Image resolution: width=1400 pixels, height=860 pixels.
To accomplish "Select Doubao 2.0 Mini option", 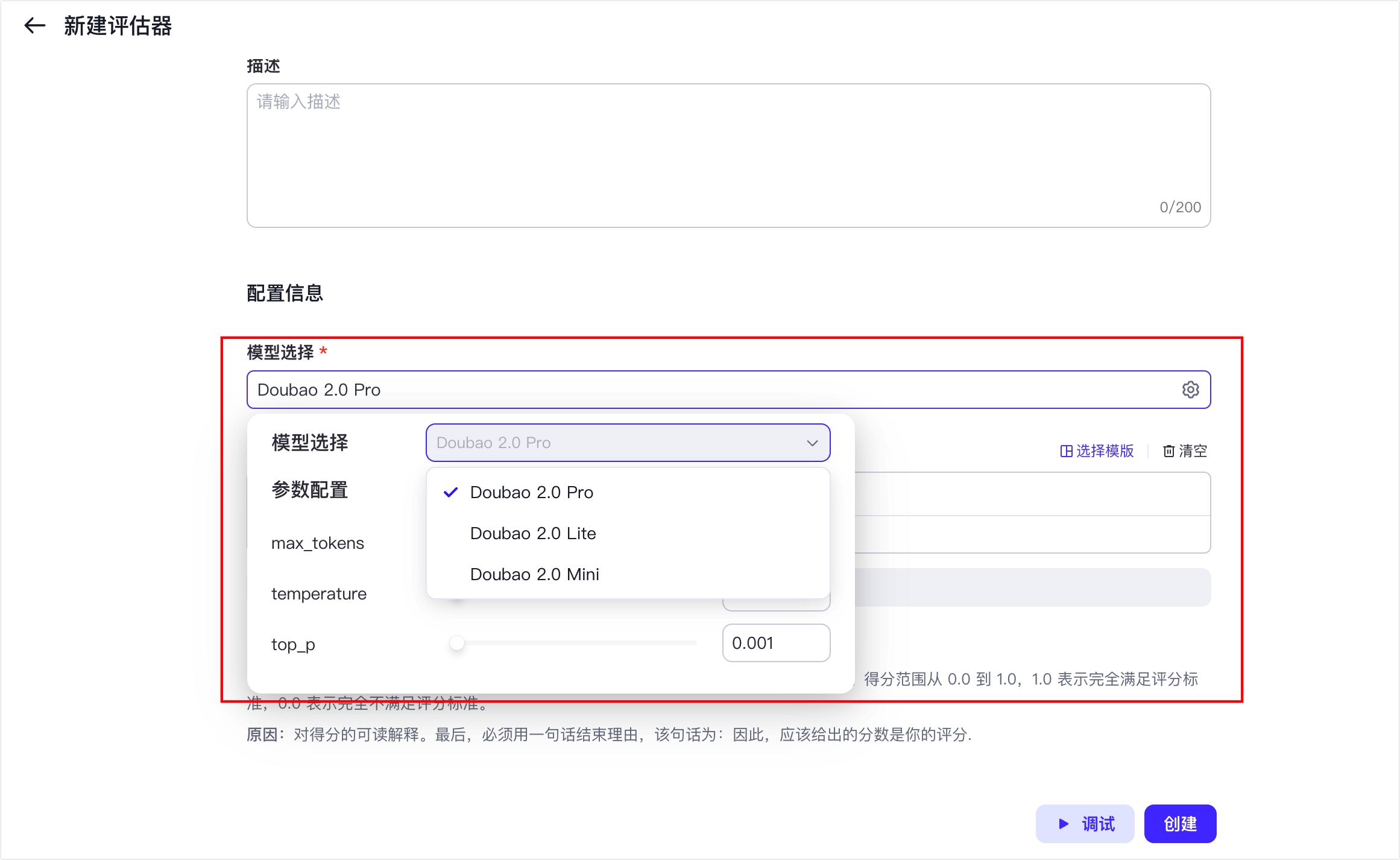I will [628, 574].
